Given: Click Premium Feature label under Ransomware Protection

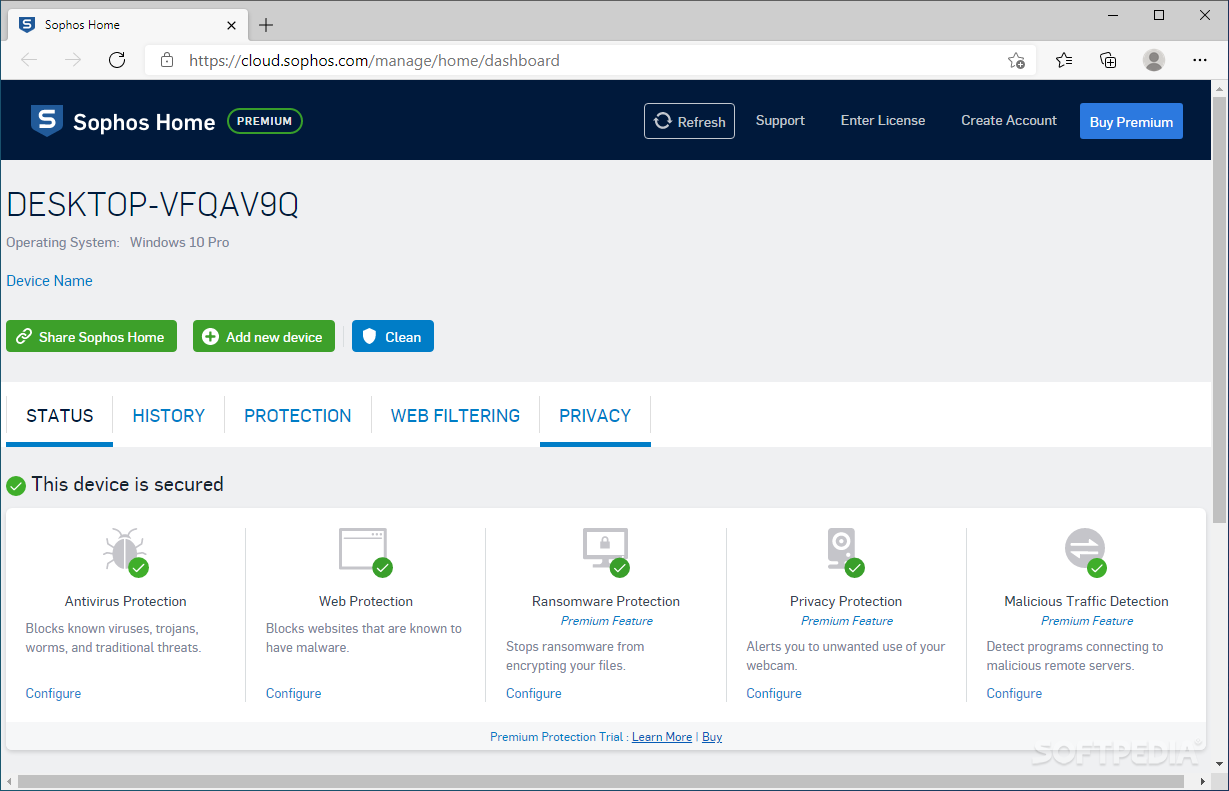Looking at the screenshot, I should coord(606,621).
